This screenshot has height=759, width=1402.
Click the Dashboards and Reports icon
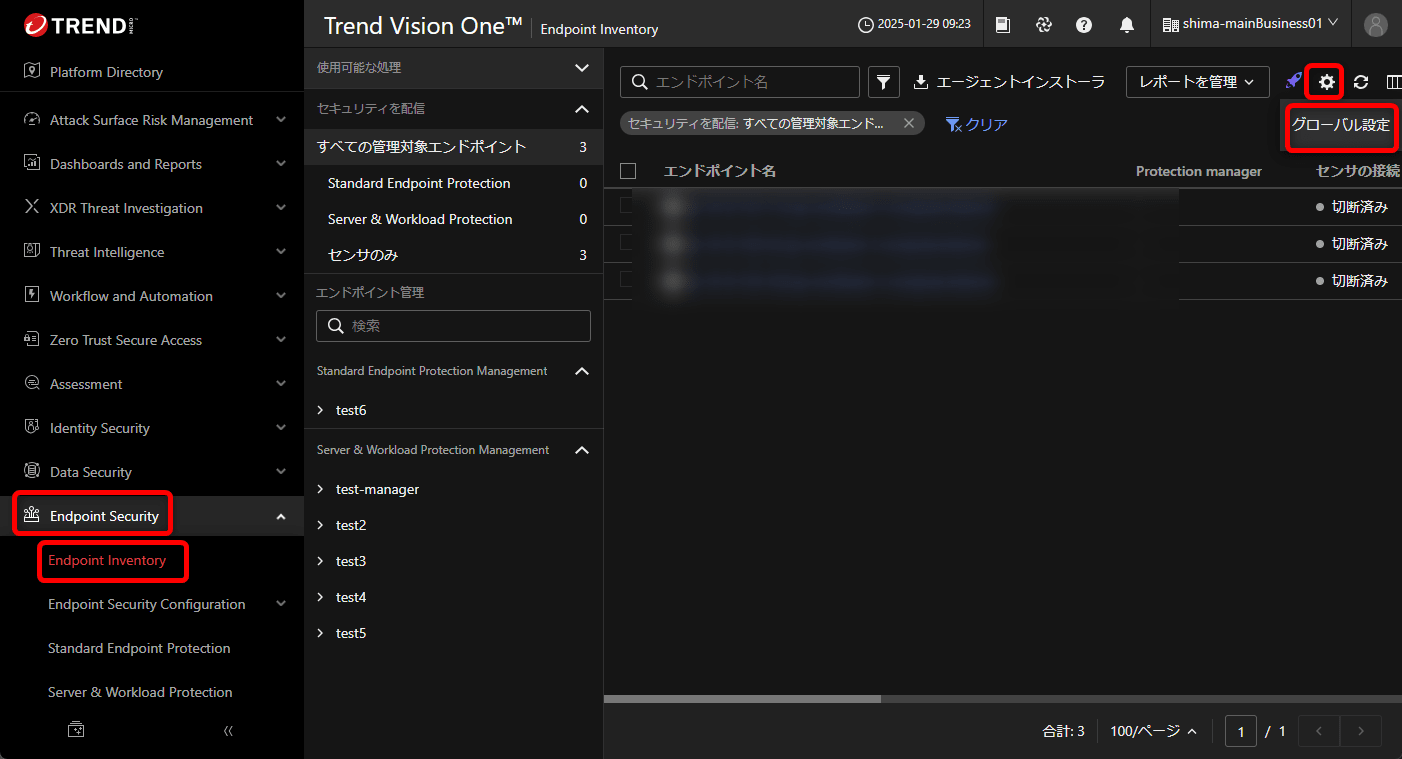[31, 164]
